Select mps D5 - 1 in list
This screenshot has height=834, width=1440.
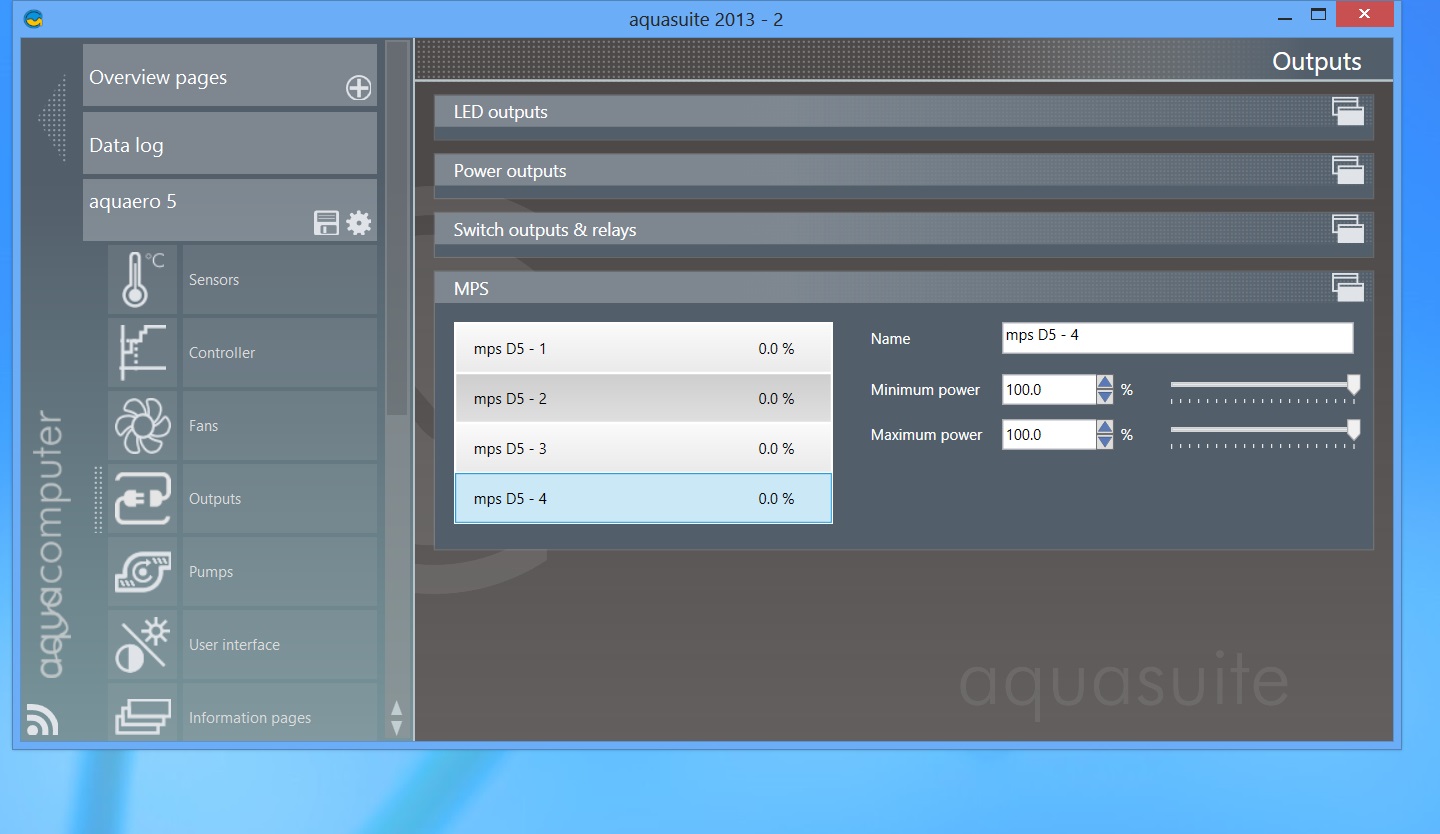[642, 349]
